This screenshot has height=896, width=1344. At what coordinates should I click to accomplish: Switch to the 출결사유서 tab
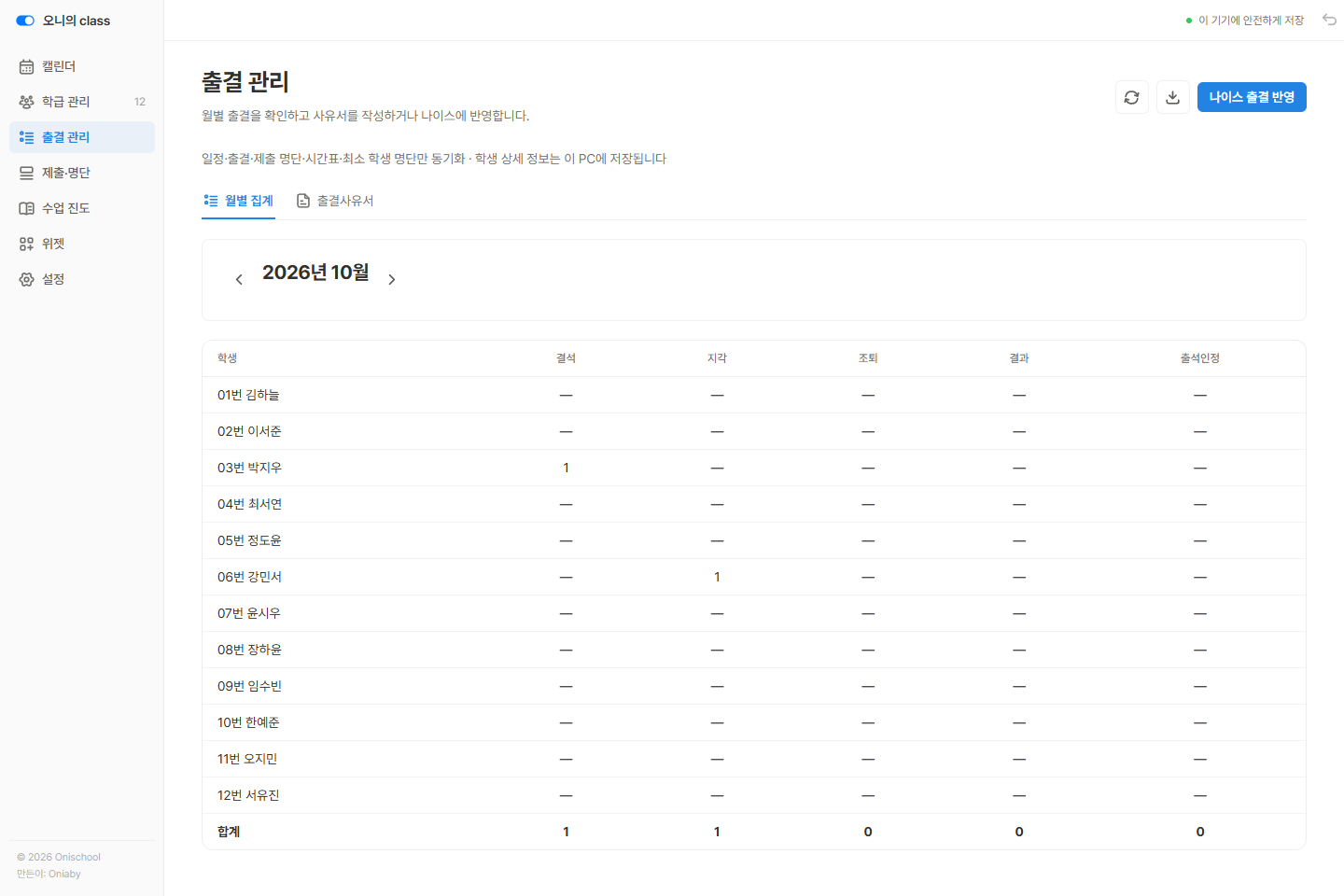pyautogui.click(x=335, y=201)
